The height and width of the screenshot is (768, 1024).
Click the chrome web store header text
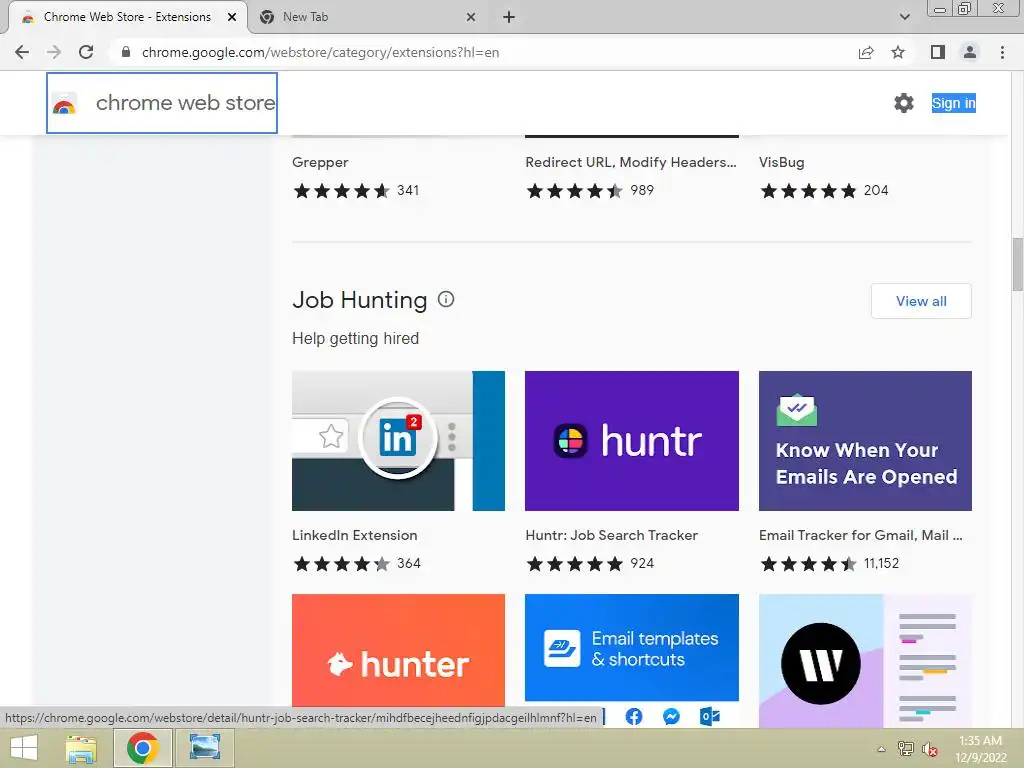(x=185, y=103)
